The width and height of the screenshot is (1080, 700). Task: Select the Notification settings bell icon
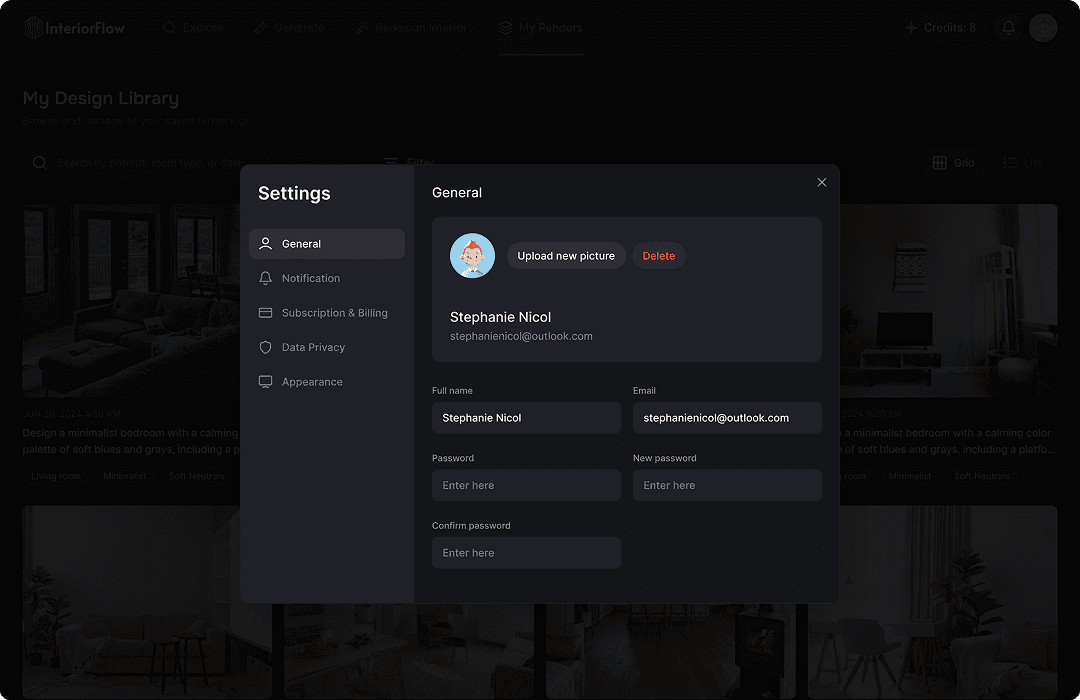click(x=265, y=278)
